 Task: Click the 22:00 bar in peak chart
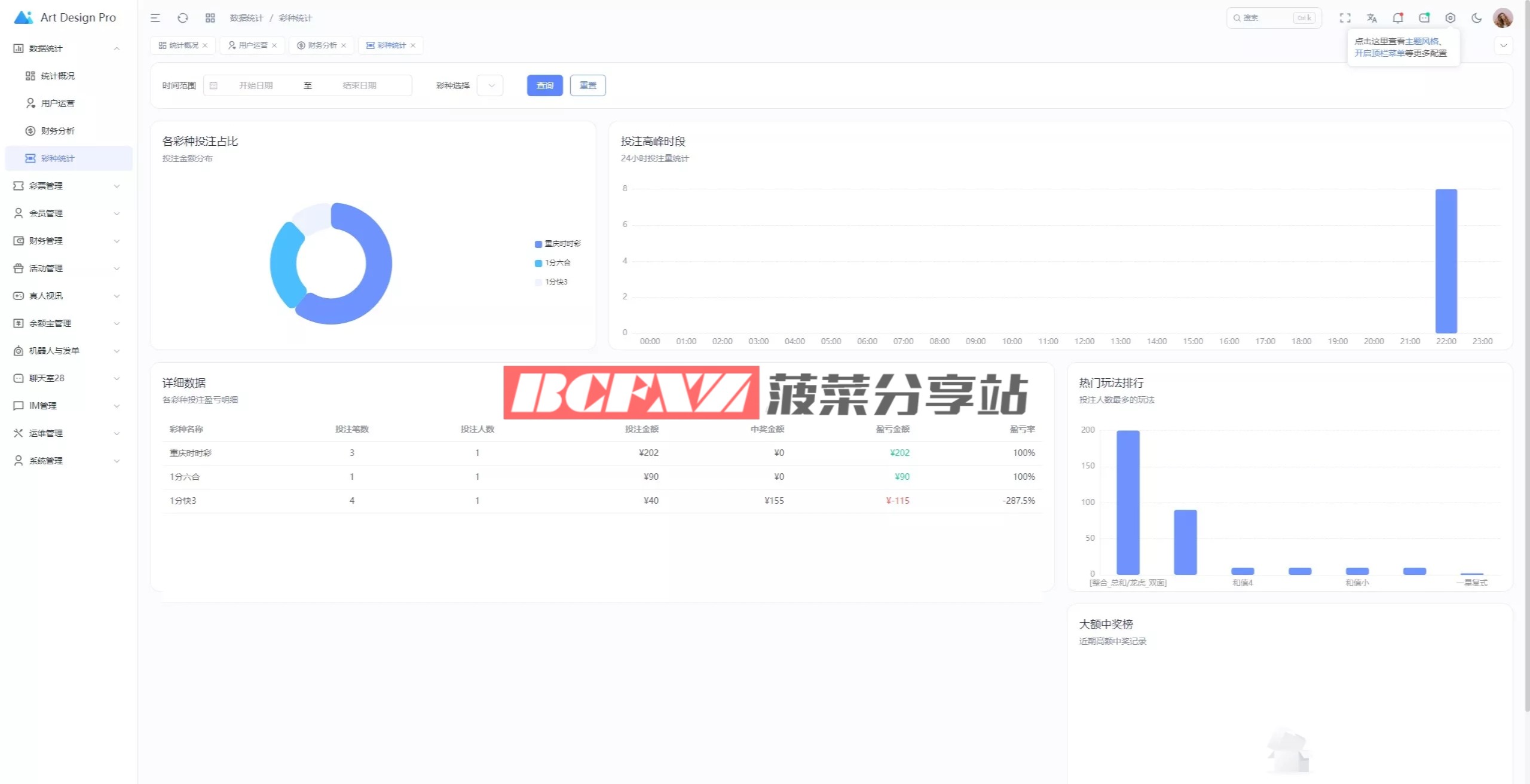coord(1446,261)
